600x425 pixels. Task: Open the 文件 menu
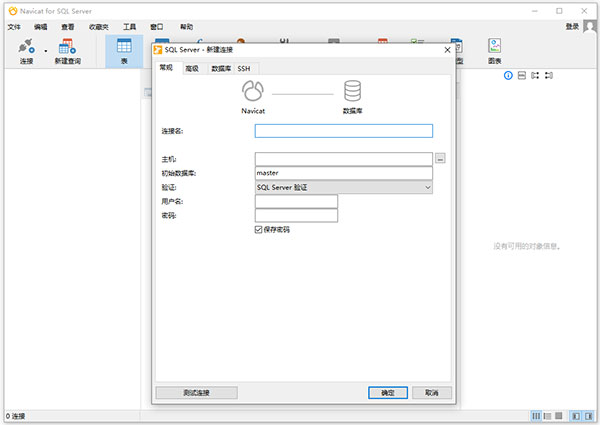(x=14, y=27)
